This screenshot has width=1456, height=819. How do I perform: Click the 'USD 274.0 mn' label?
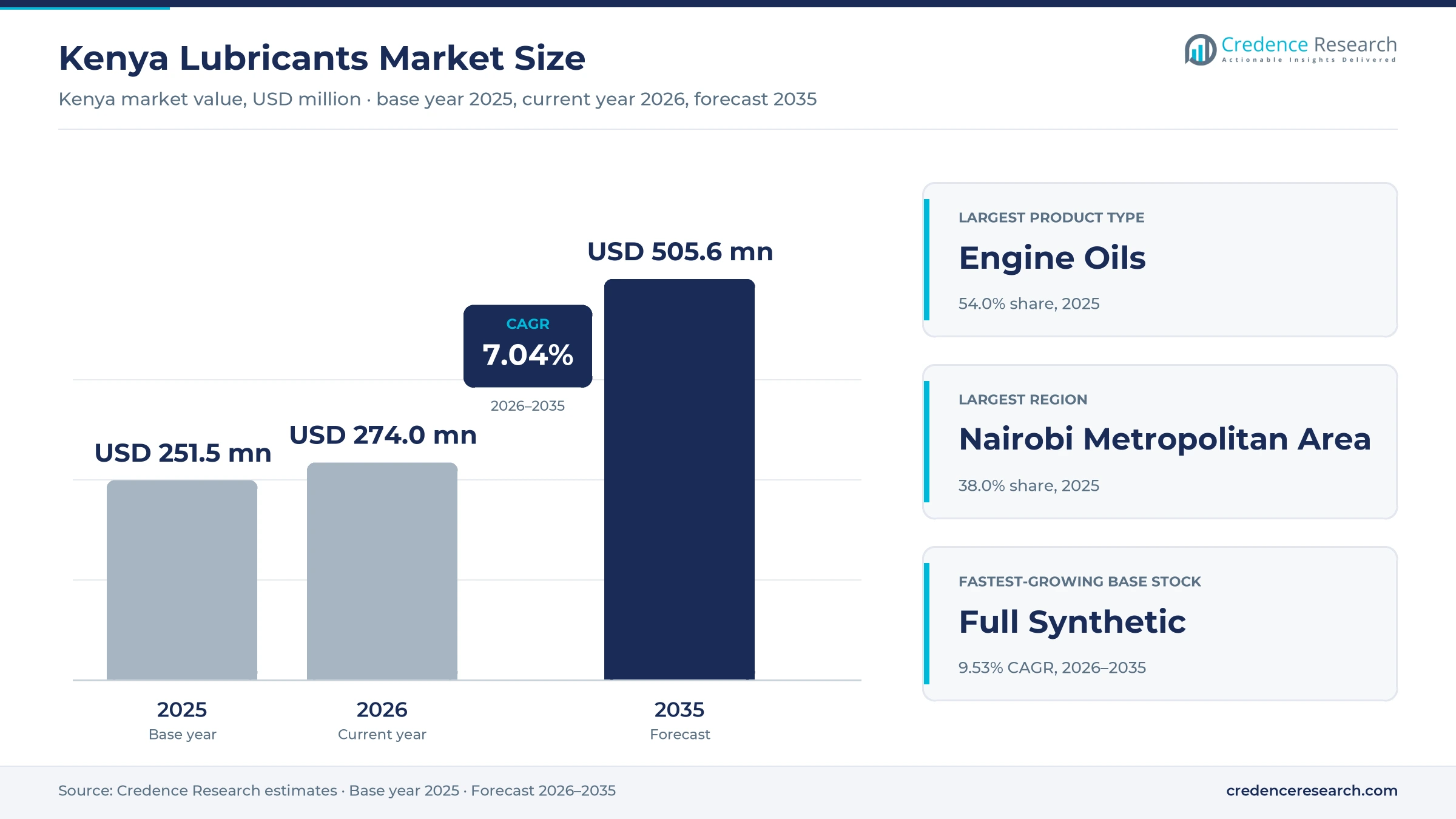pyautogui.click(x=383, y=436)
